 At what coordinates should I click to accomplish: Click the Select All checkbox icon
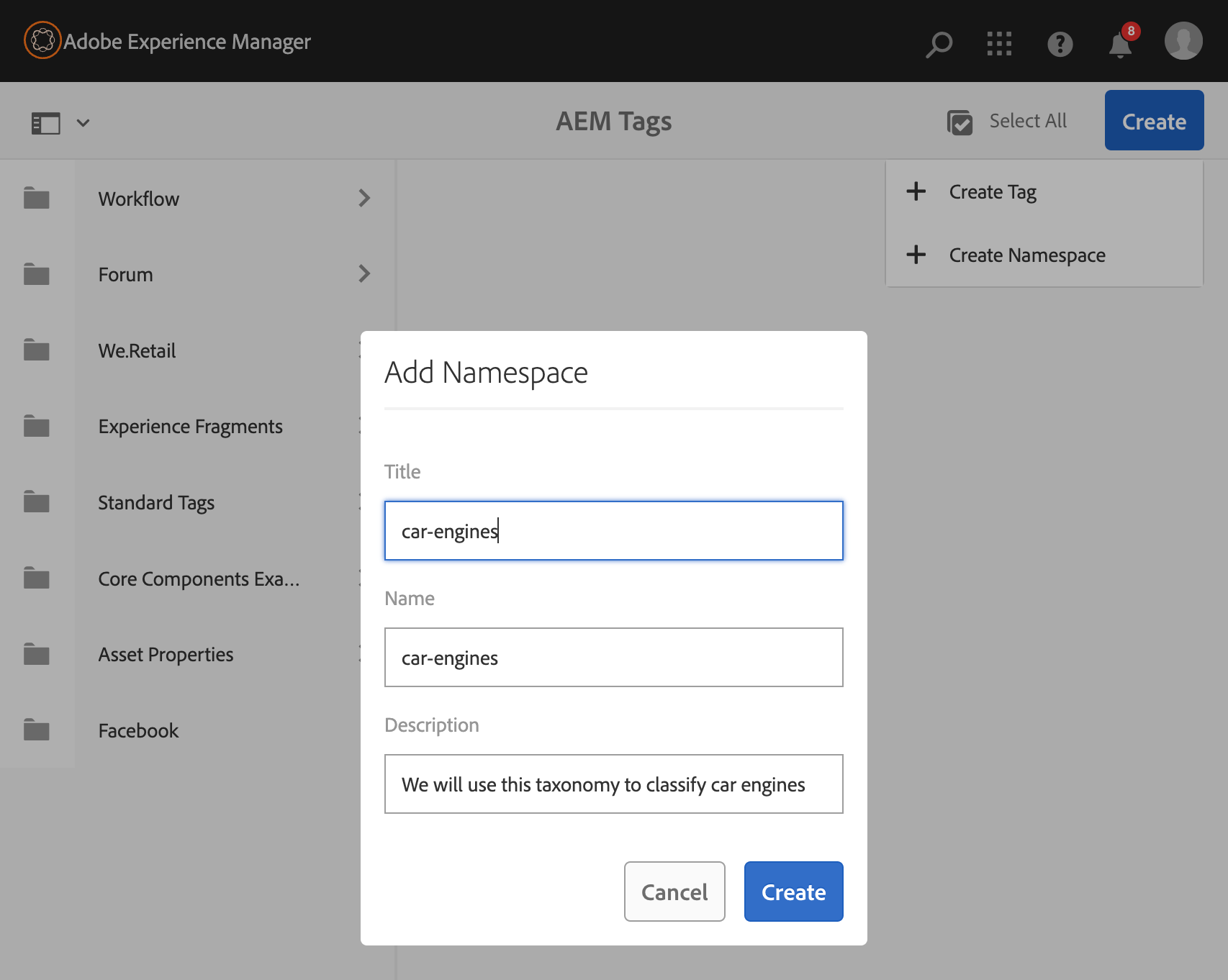[960, 122]
